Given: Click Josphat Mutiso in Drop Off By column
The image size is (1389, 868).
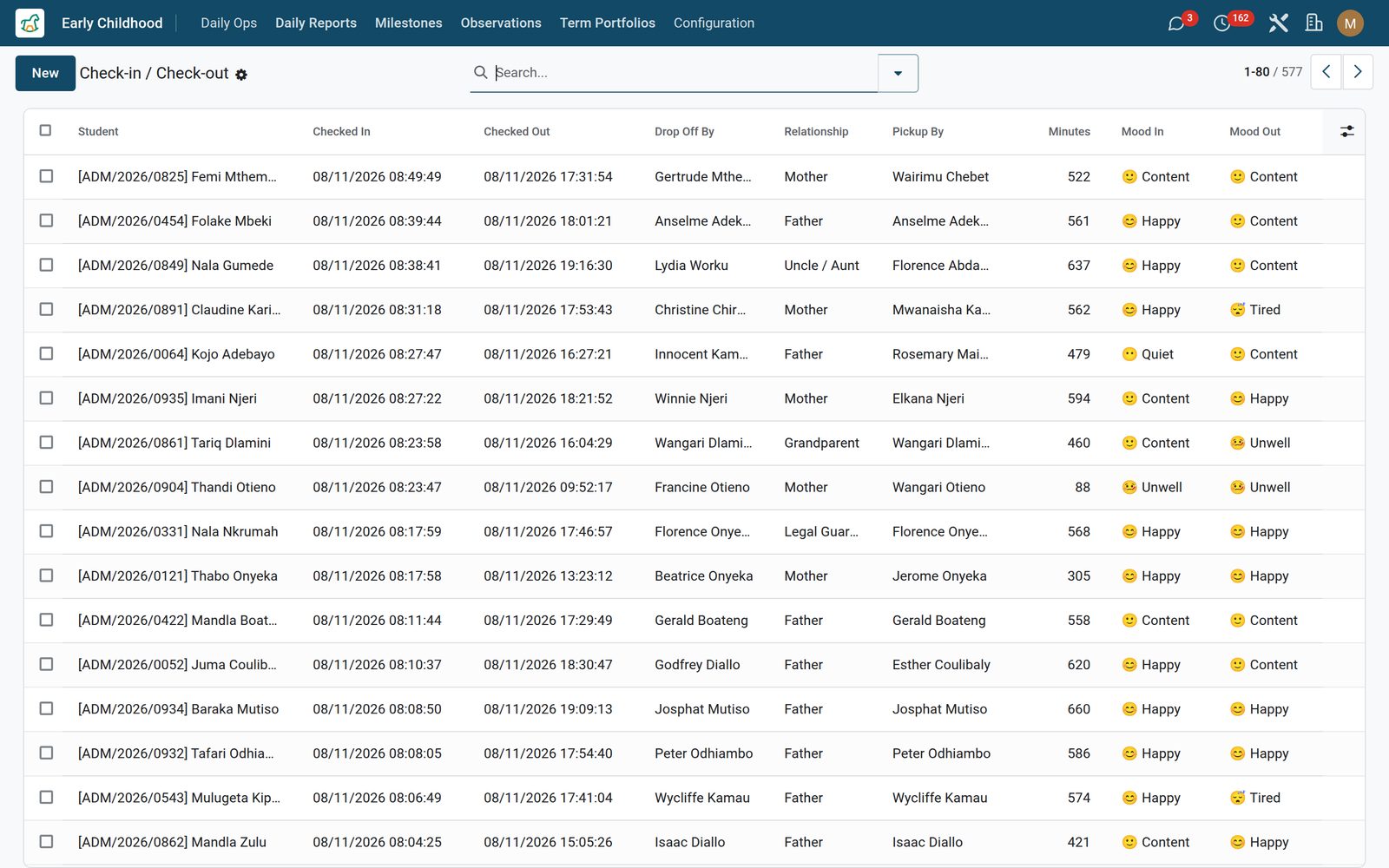Looking at the screenshot, I should [x=701, y=709].
